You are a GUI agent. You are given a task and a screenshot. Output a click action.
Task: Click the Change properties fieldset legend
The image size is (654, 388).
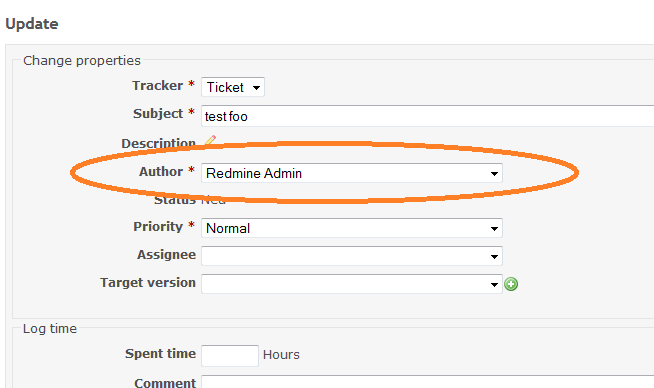pos(82,60)
